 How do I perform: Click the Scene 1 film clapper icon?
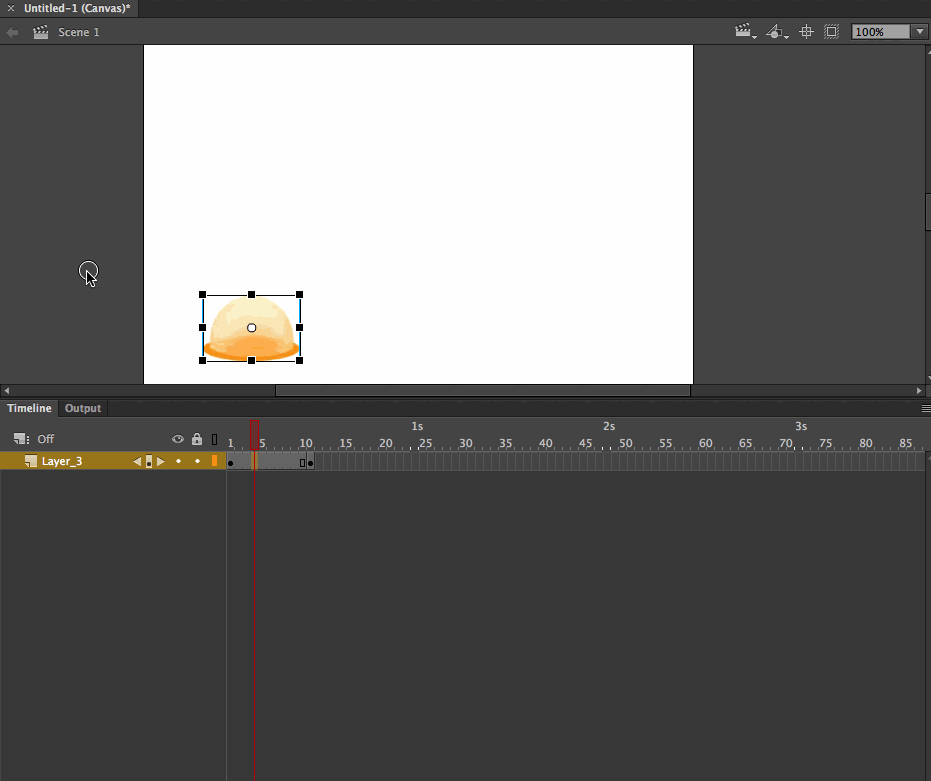[41, 31]
